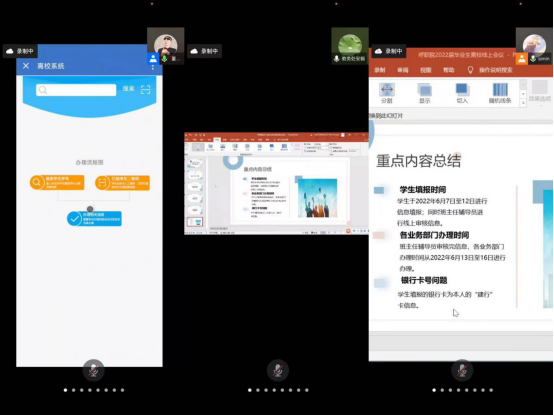
Task: Tap the orange search student number button
Action: [x=57, y=183]
